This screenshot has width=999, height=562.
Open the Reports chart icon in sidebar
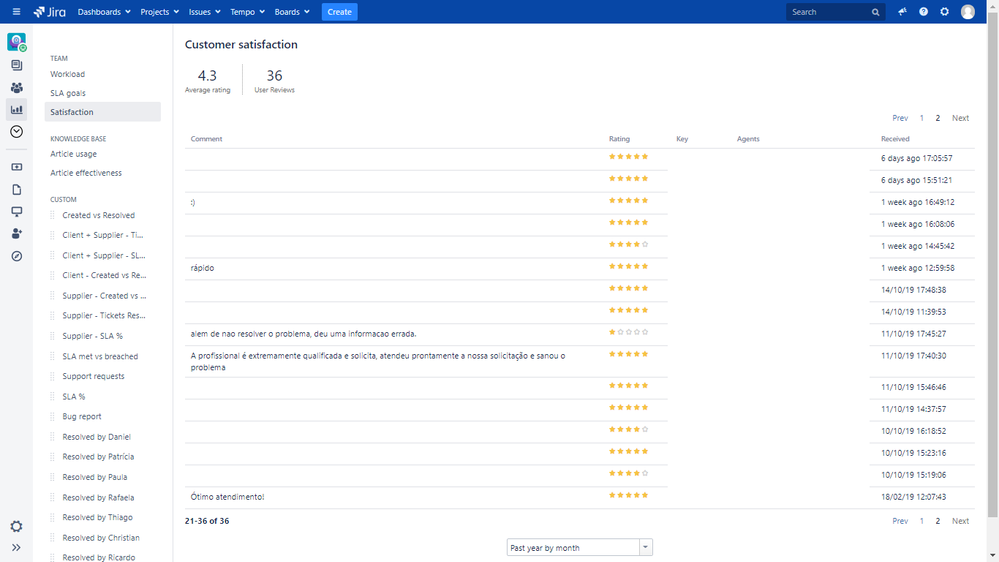point(17,110)
